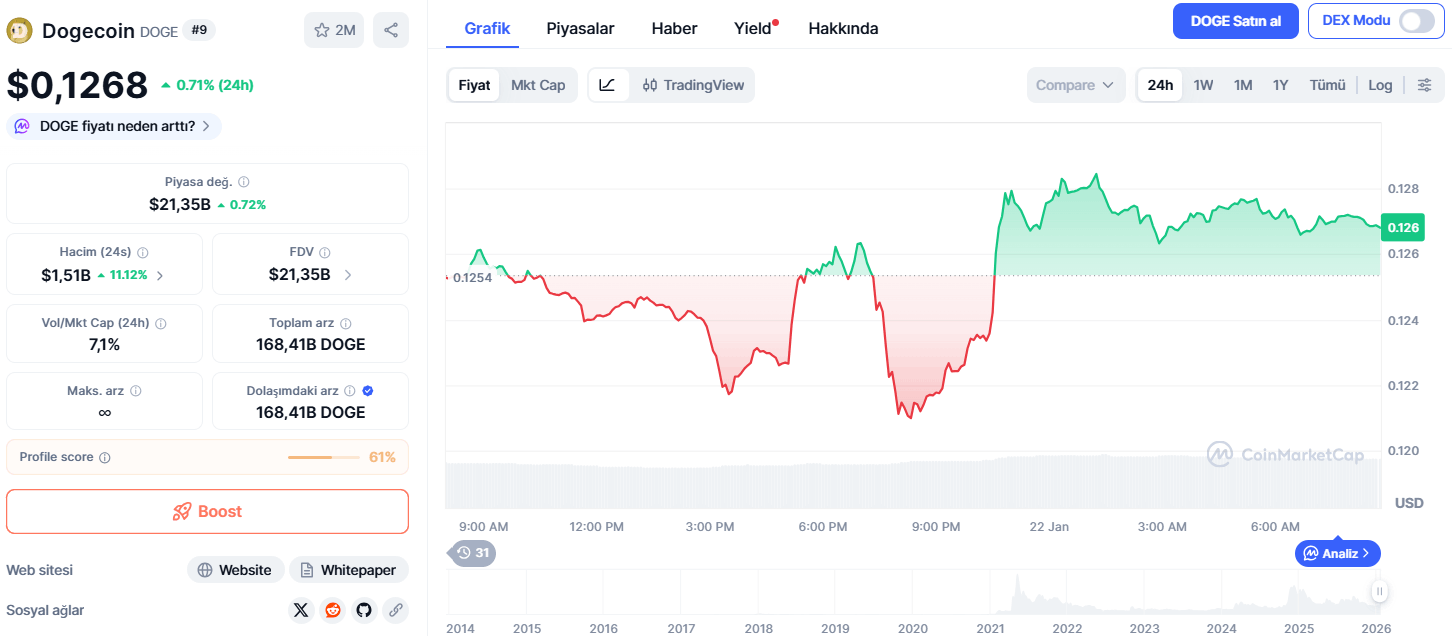
Task: Add Dogecoin to watchlist via star button
Action: click(x=335, y=30)
